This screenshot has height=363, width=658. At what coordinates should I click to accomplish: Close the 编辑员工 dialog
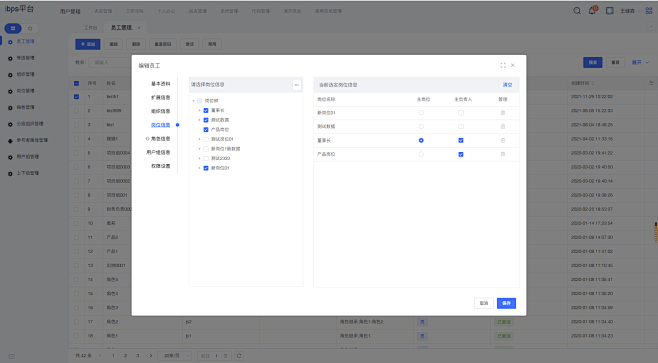coord(513,65)
